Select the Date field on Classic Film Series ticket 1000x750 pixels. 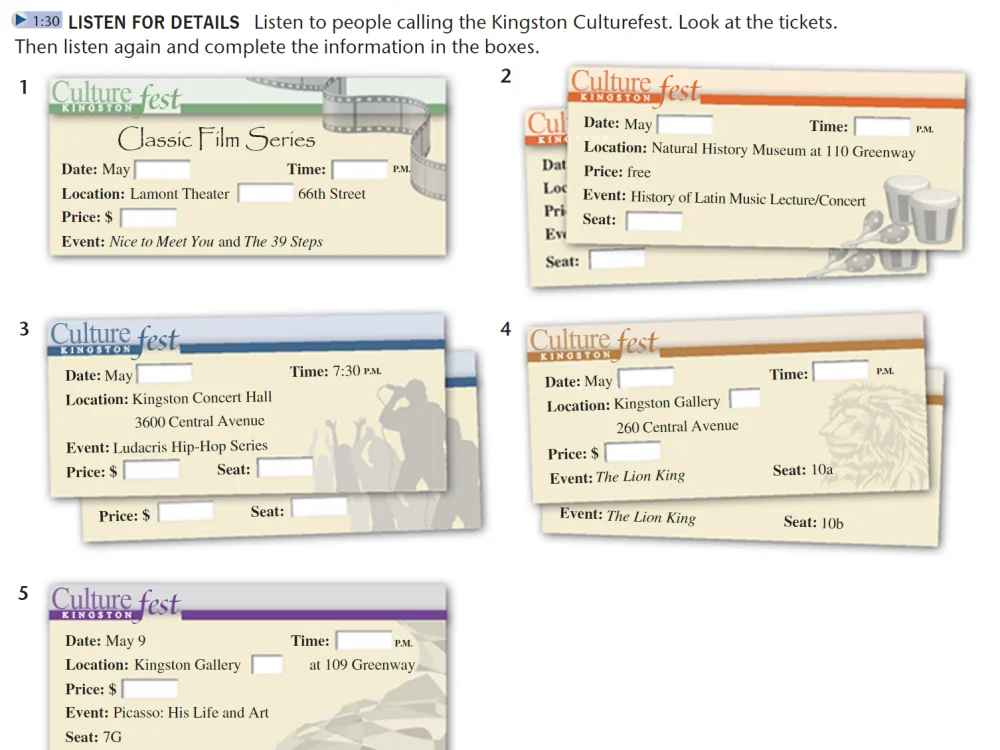[x=162, y=170]
